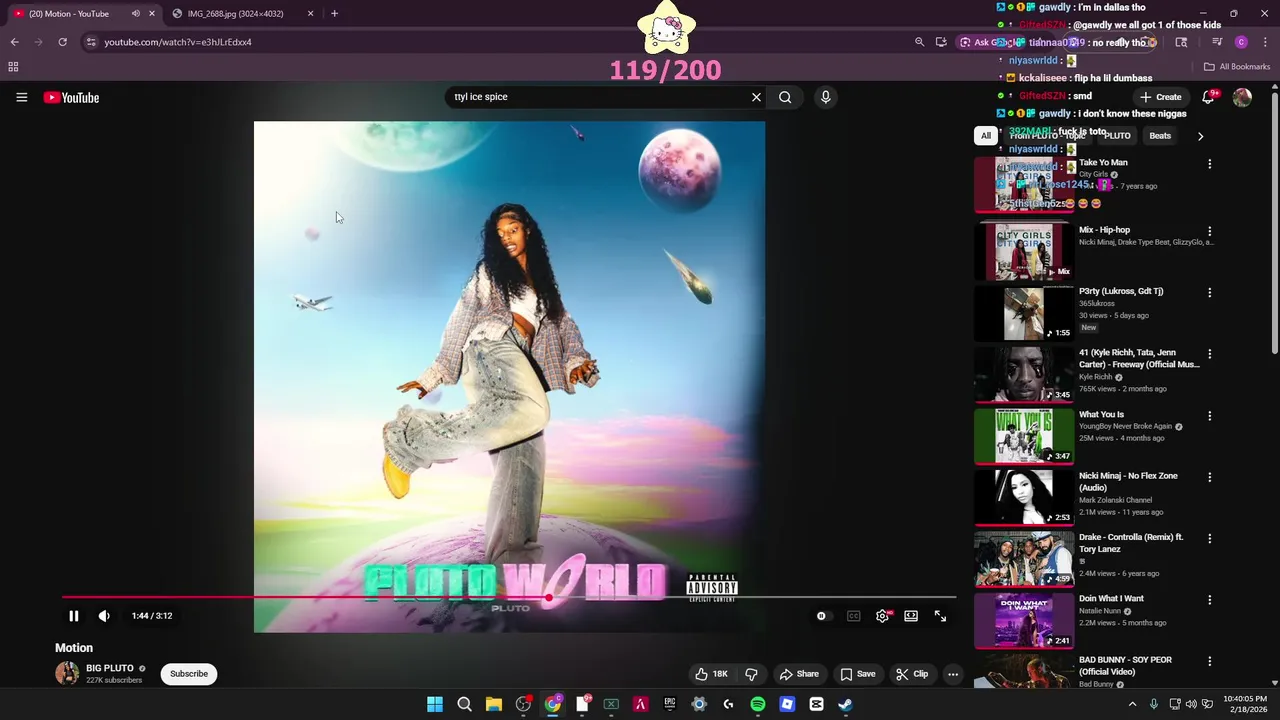Select the Beats filter chip
The height and width of the screenshot is (720, 1280).
click(x=1160, y=136)
